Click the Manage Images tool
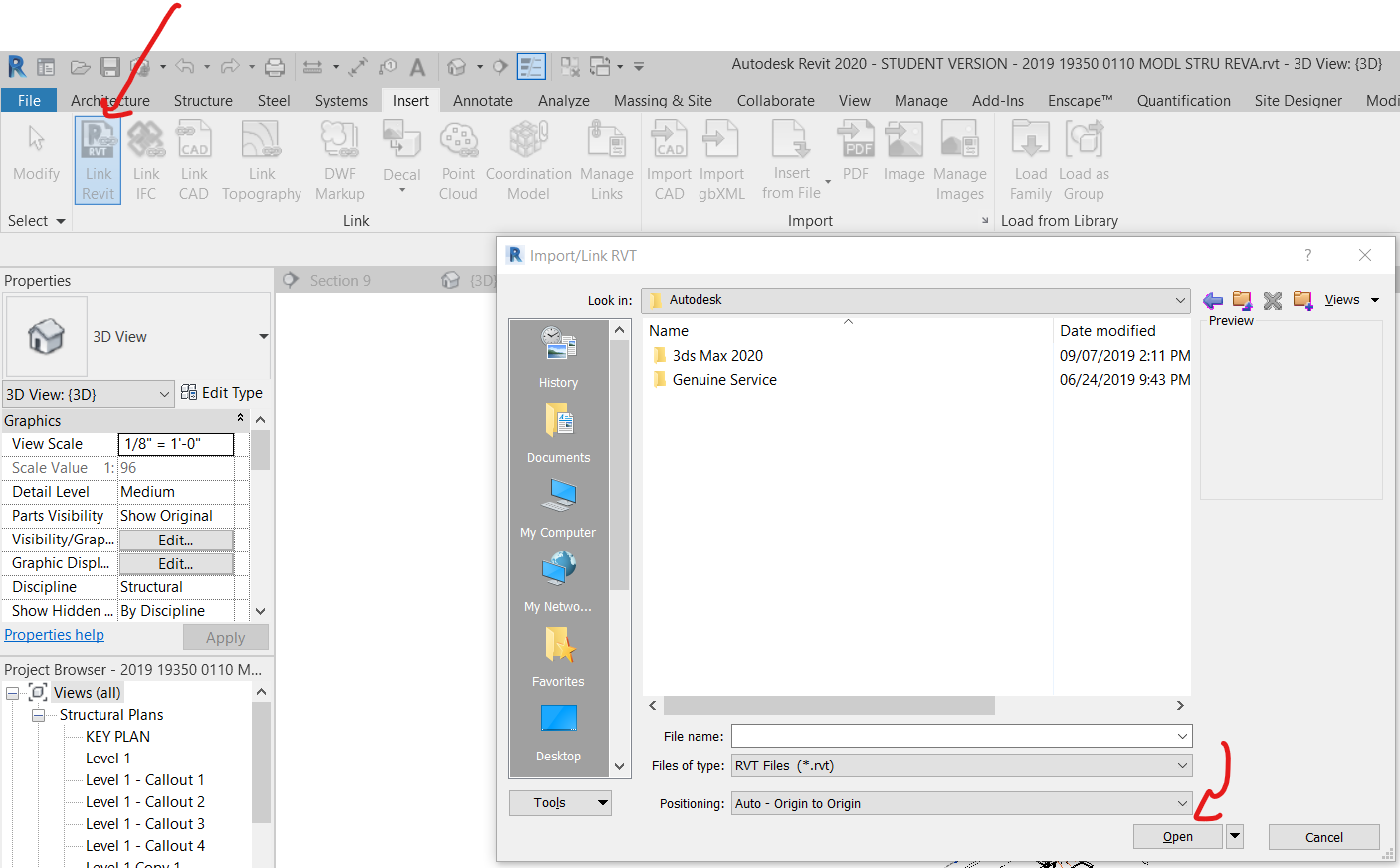Viewport: 1400px width, 868px height. coord(959,159)
